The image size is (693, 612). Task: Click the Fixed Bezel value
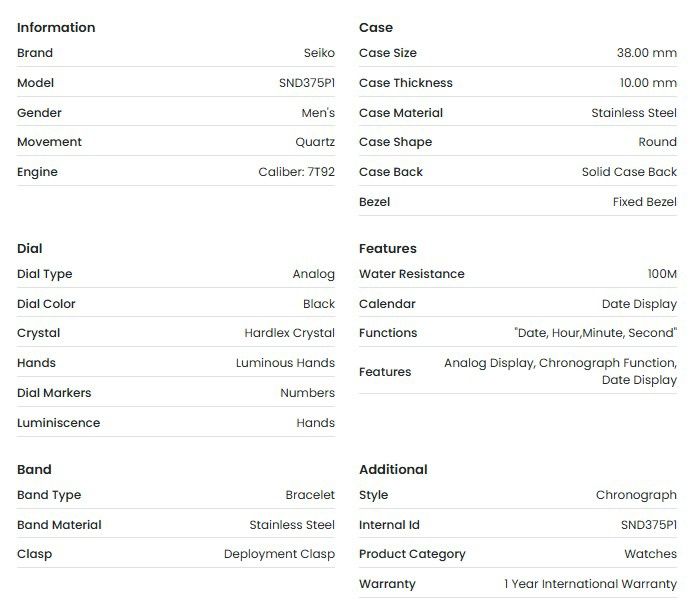click(x=644, y=202)
